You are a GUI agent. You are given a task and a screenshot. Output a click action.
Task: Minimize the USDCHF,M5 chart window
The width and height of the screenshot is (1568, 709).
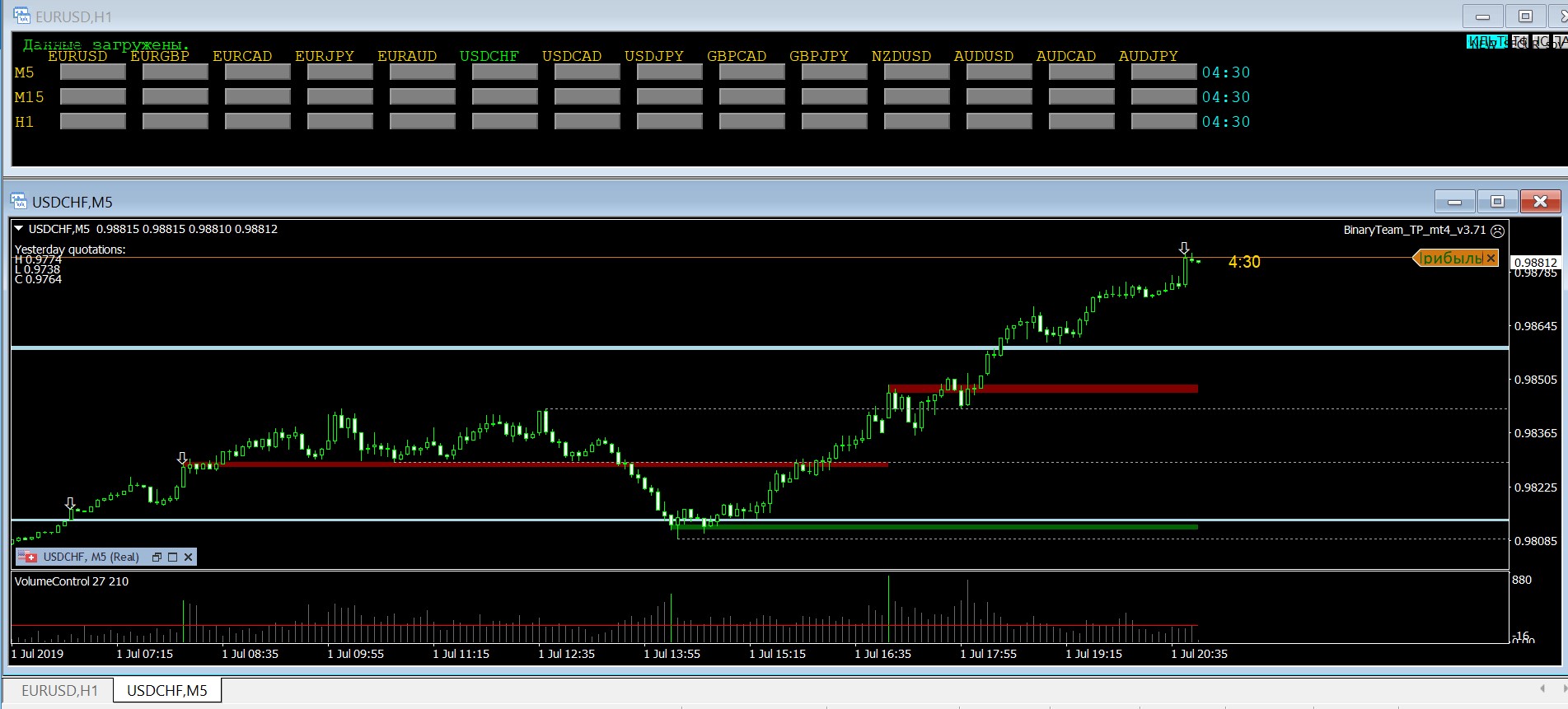click(1454, 202)
